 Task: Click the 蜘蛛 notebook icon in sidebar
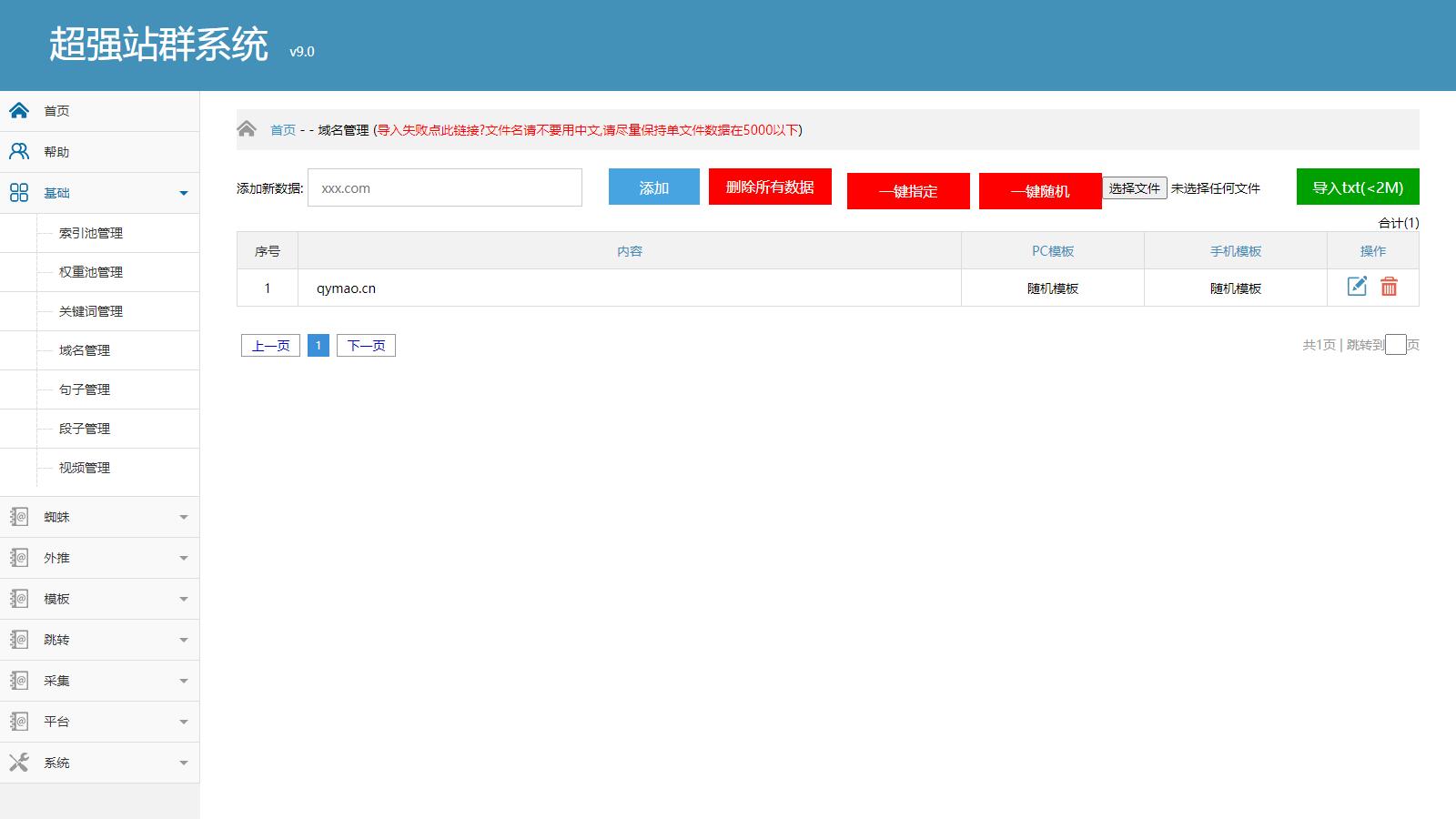[x=19, y=517]
